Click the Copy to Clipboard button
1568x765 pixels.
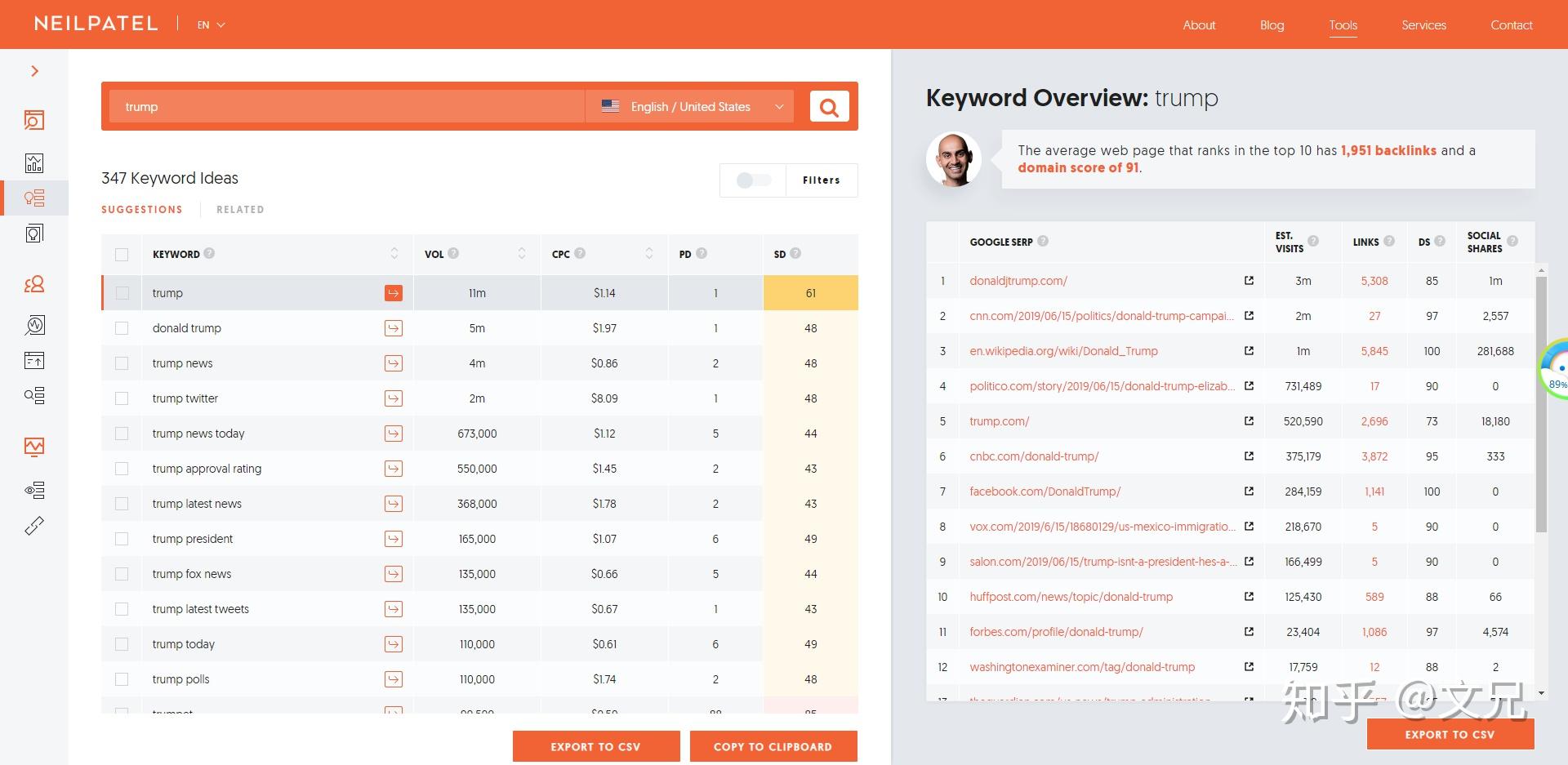[x=773, y=746]
